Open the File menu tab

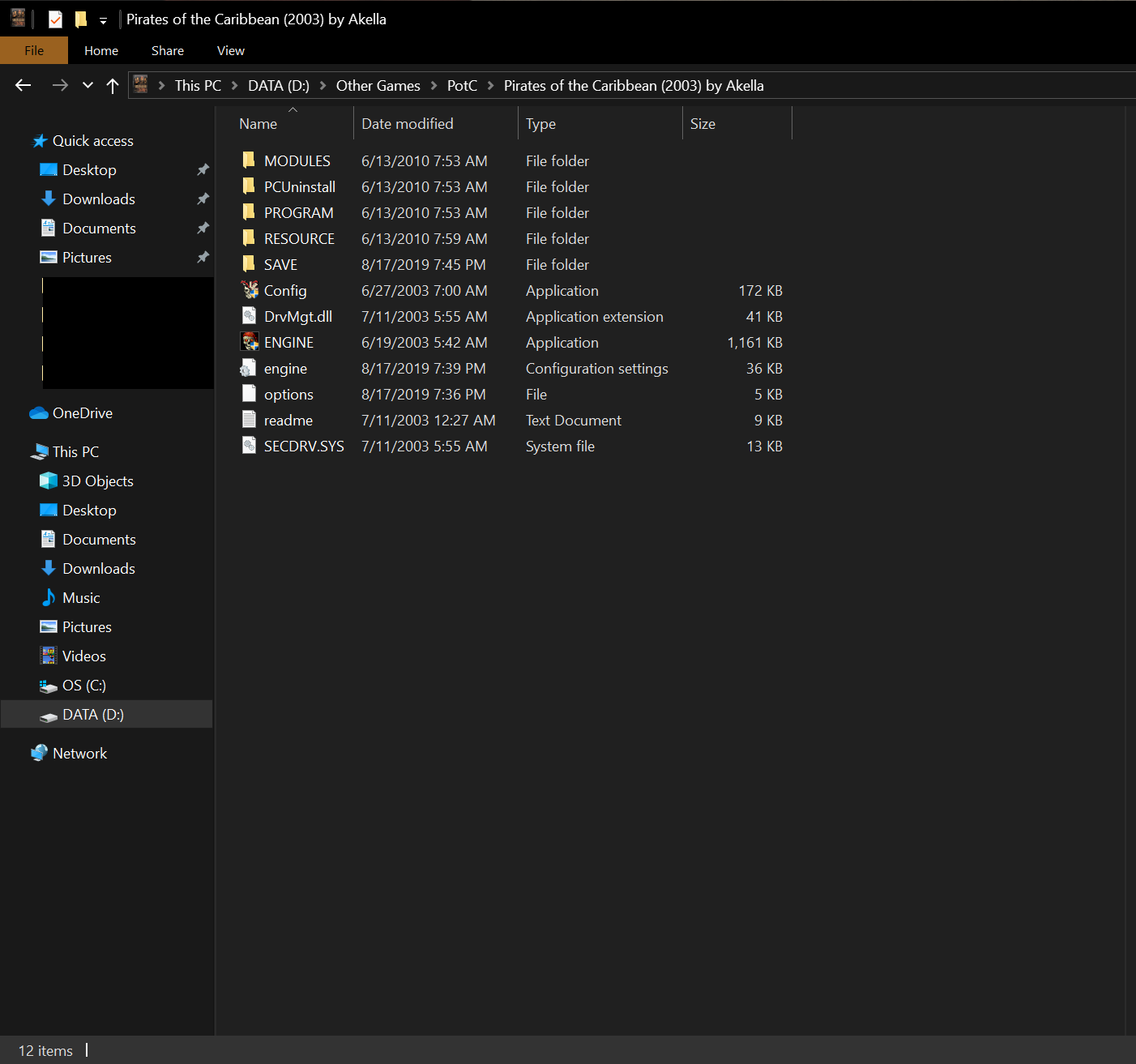click(x=34, y=50)
